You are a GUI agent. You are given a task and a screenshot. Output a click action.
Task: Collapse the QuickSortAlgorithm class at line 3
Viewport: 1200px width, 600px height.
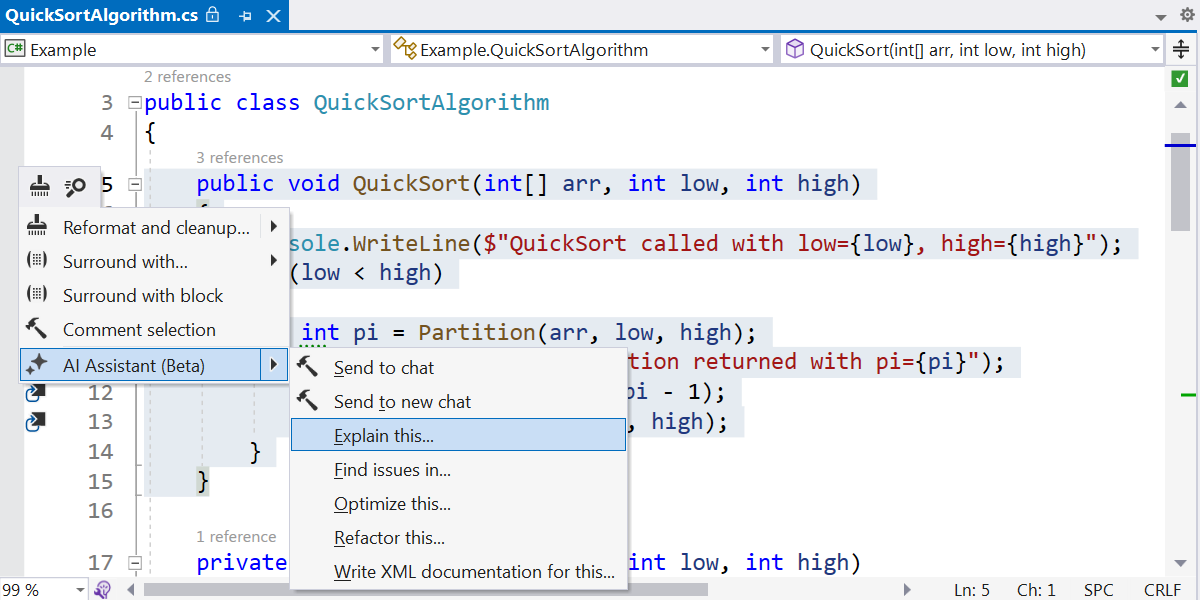134,103
